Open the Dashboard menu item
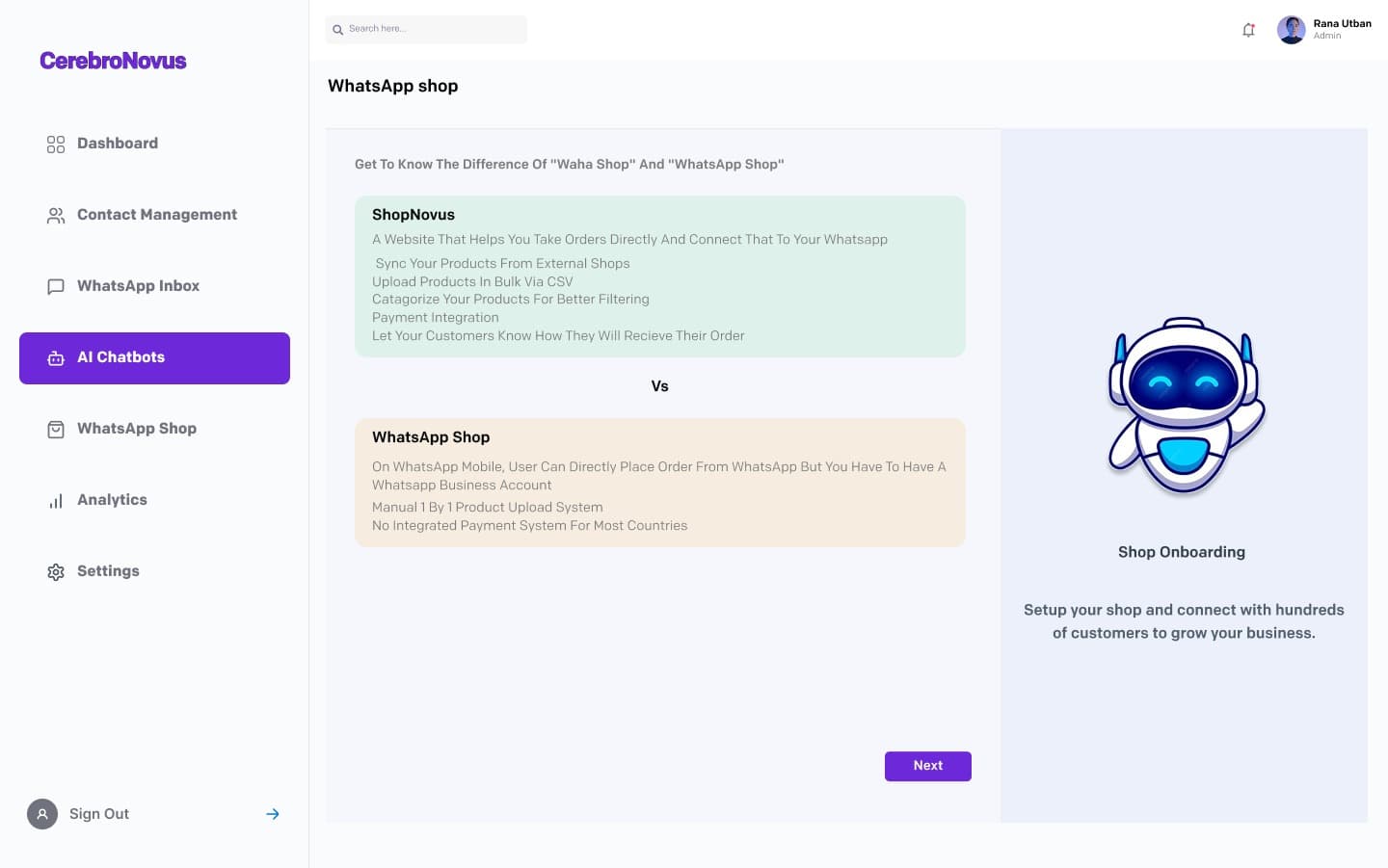The image size is (1388, 868). (x=118, y=144)
